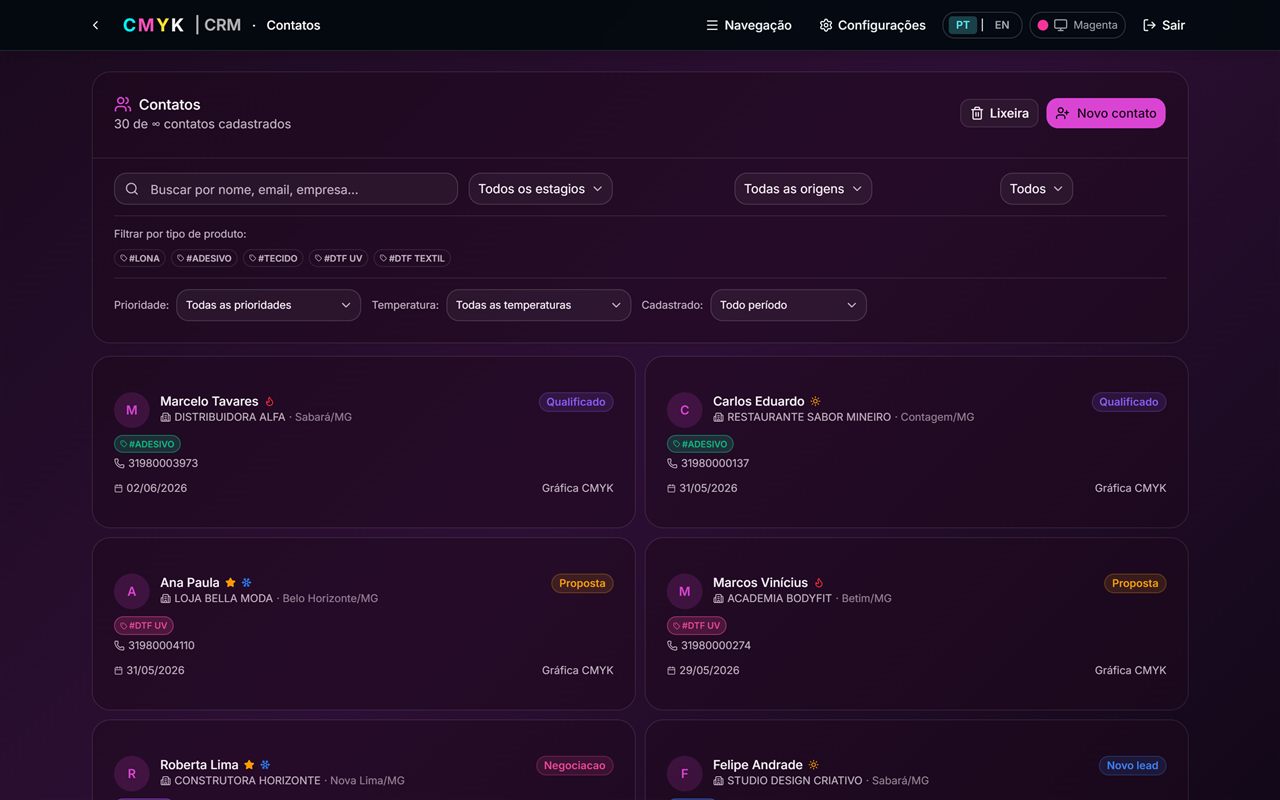Open the Lixeira trash

pos(999,113)
